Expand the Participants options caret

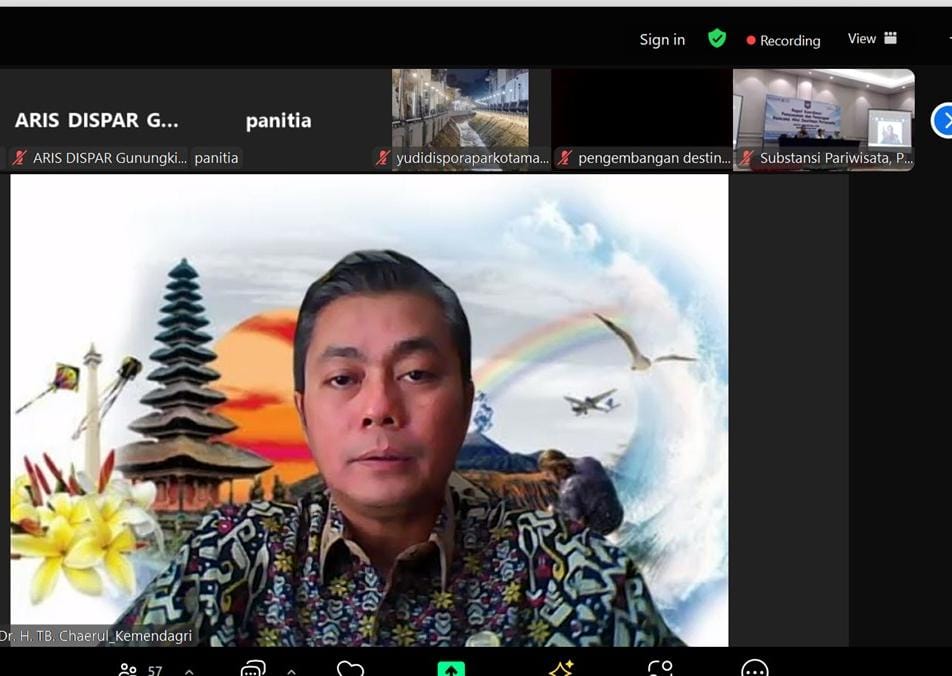(189, 671)
